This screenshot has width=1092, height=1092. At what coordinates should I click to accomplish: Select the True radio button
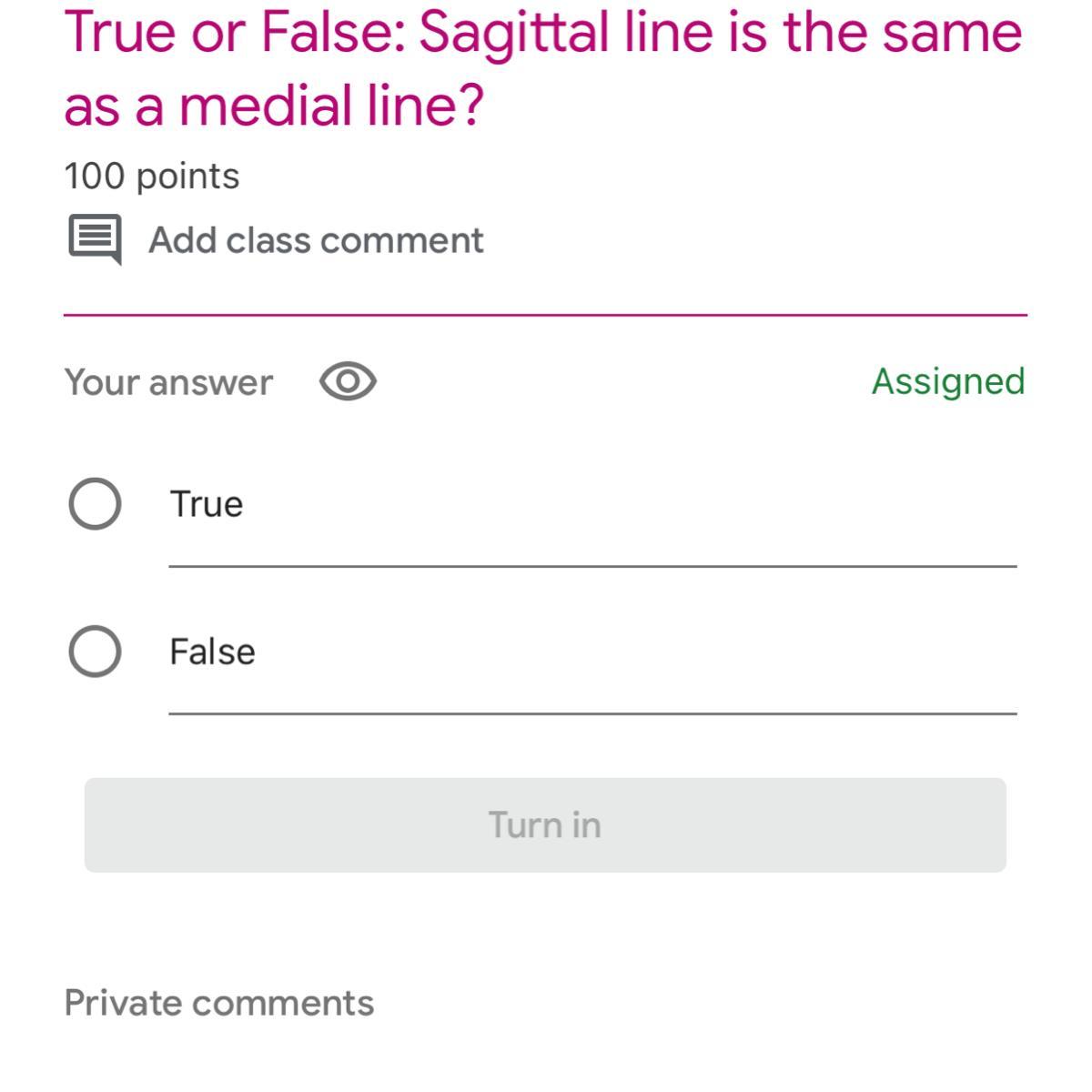point(95,503)
